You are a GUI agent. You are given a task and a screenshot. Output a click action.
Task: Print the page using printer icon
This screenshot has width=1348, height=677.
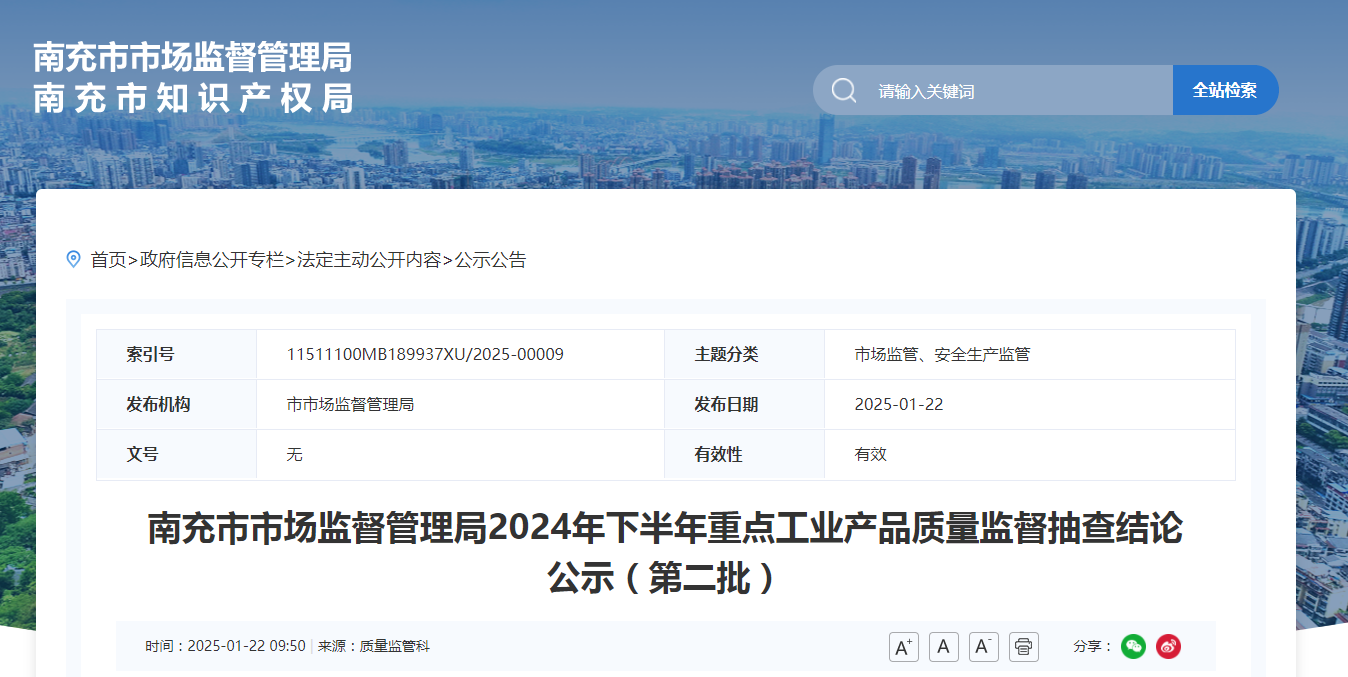1024,647
